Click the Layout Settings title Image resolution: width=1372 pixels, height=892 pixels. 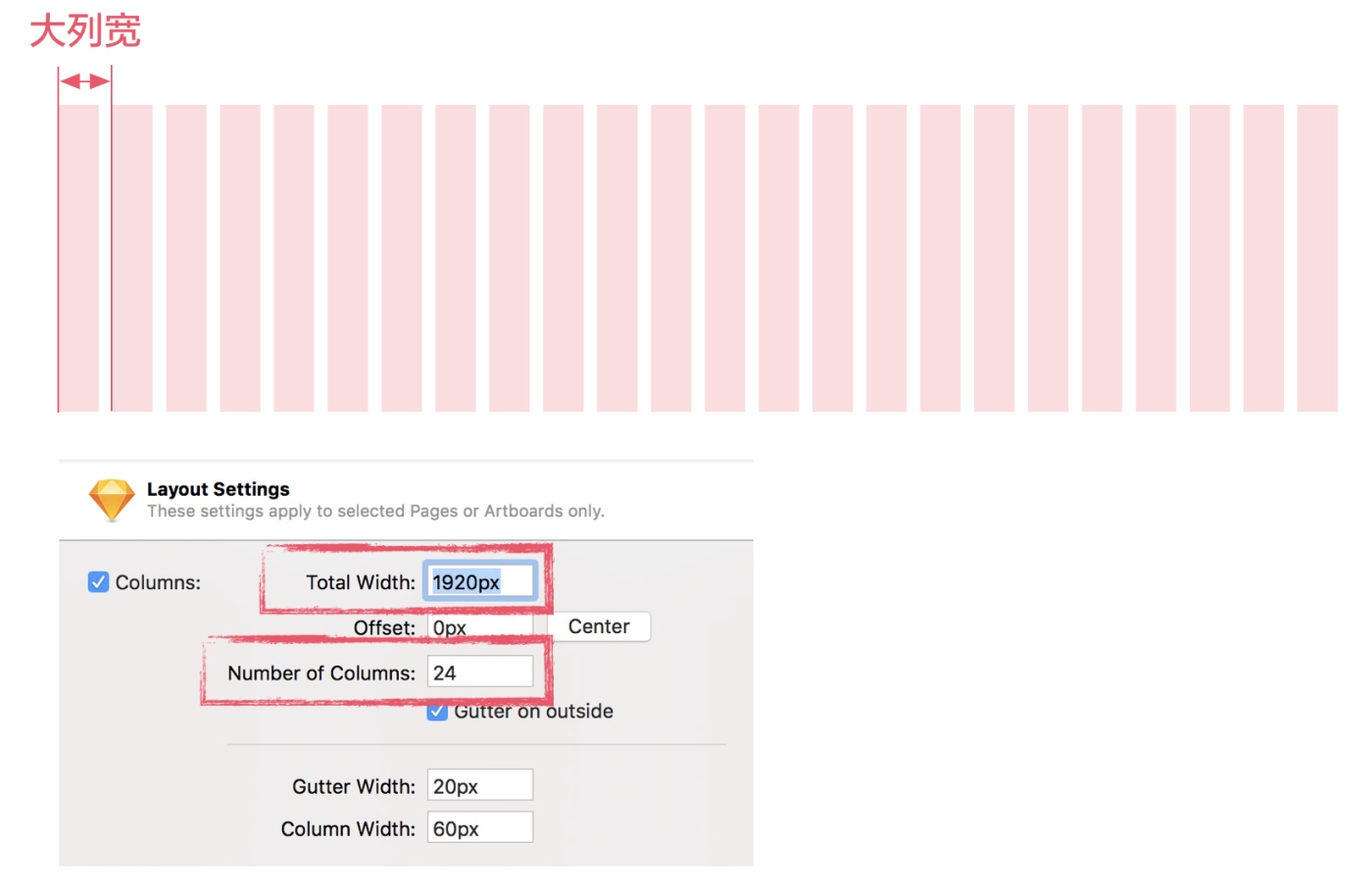218,489
